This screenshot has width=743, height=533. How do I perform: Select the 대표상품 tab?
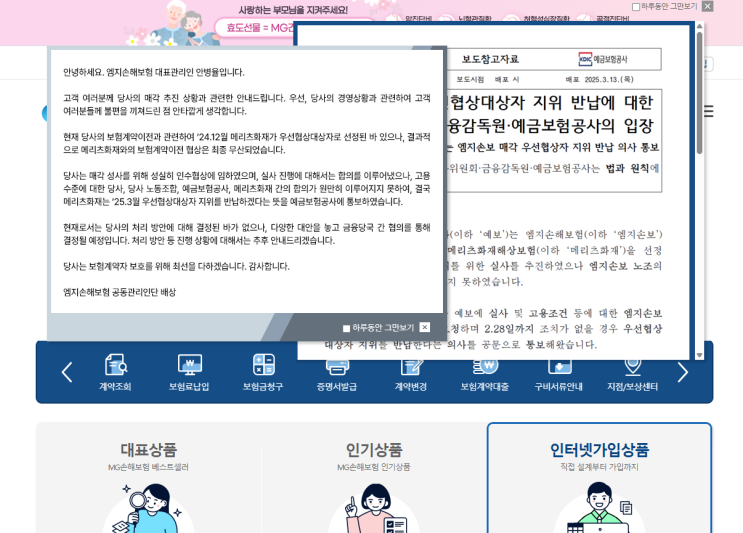pos(148,449)
